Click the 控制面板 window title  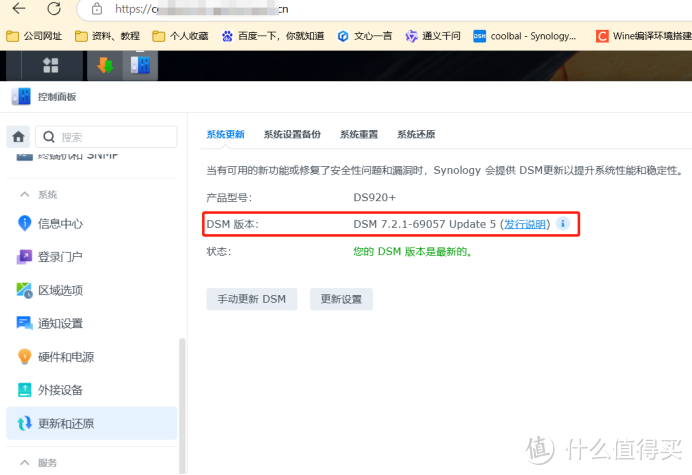pyautogui.click(x=57, y=97)
